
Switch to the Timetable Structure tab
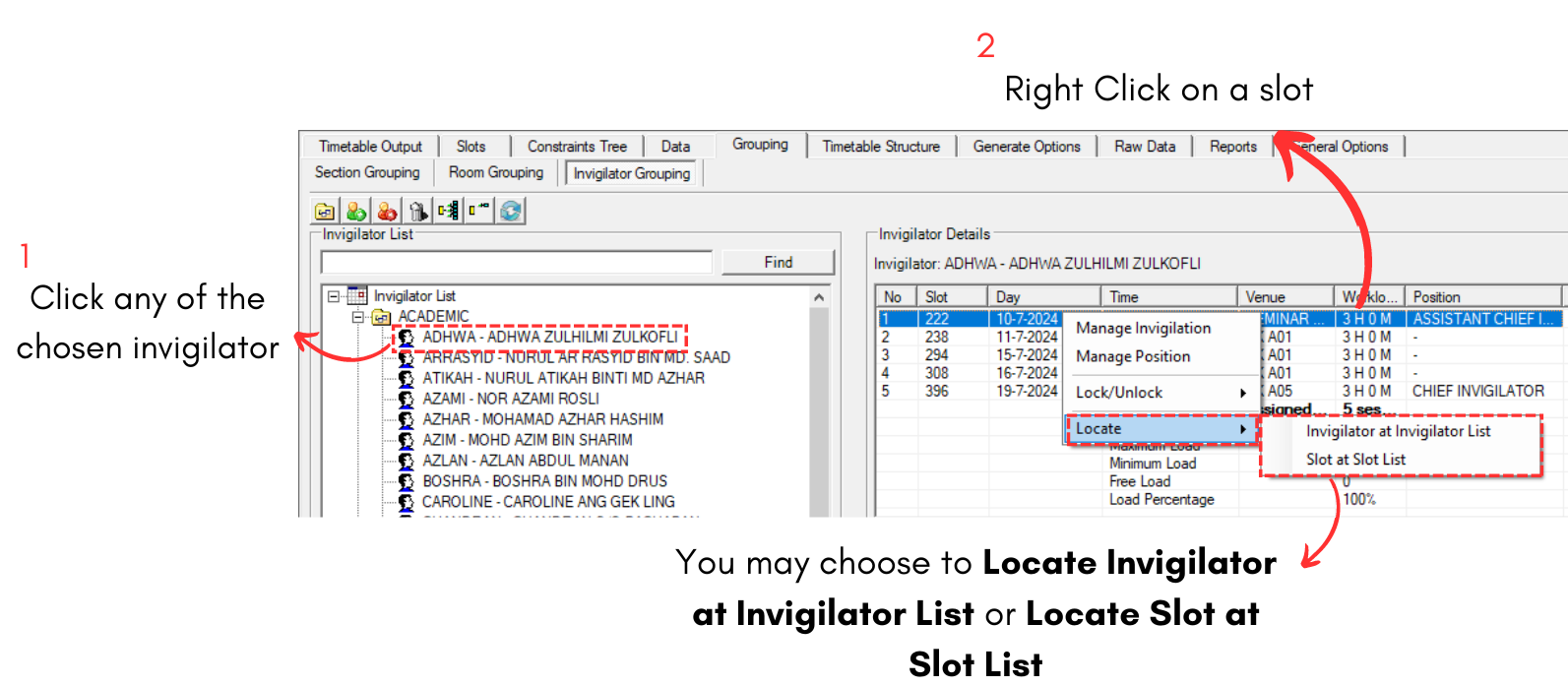click(880, 147)
